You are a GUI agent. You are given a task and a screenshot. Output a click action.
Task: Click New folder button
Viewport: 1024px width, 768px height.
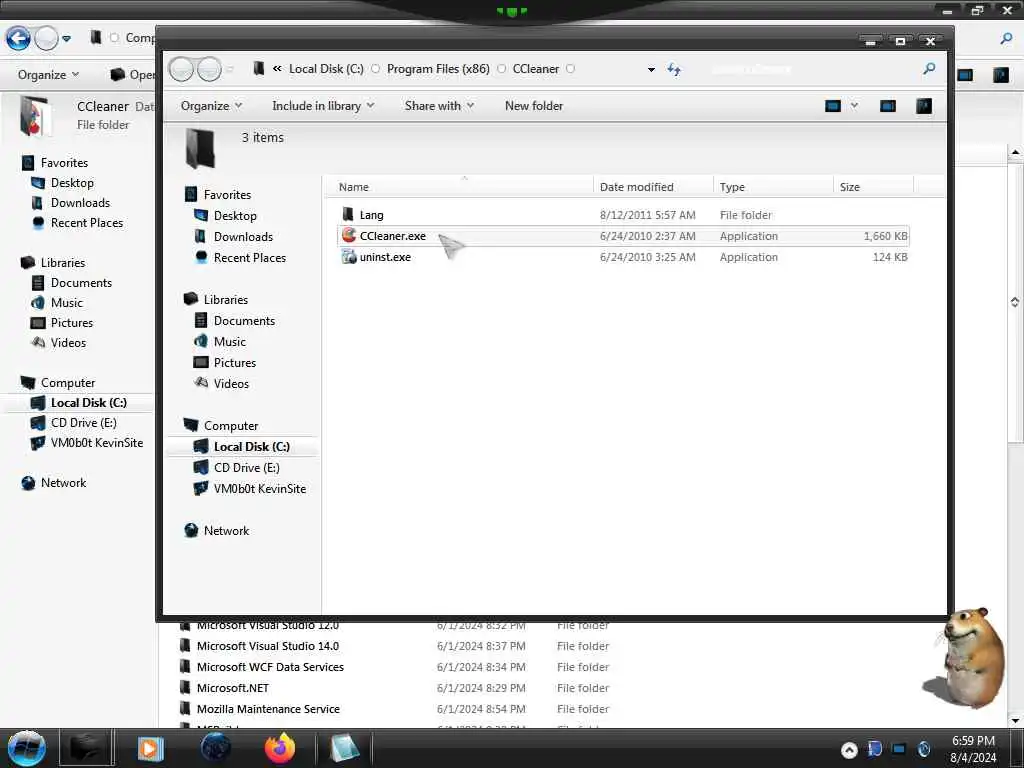pyautogui.click(x=534, y=106)
